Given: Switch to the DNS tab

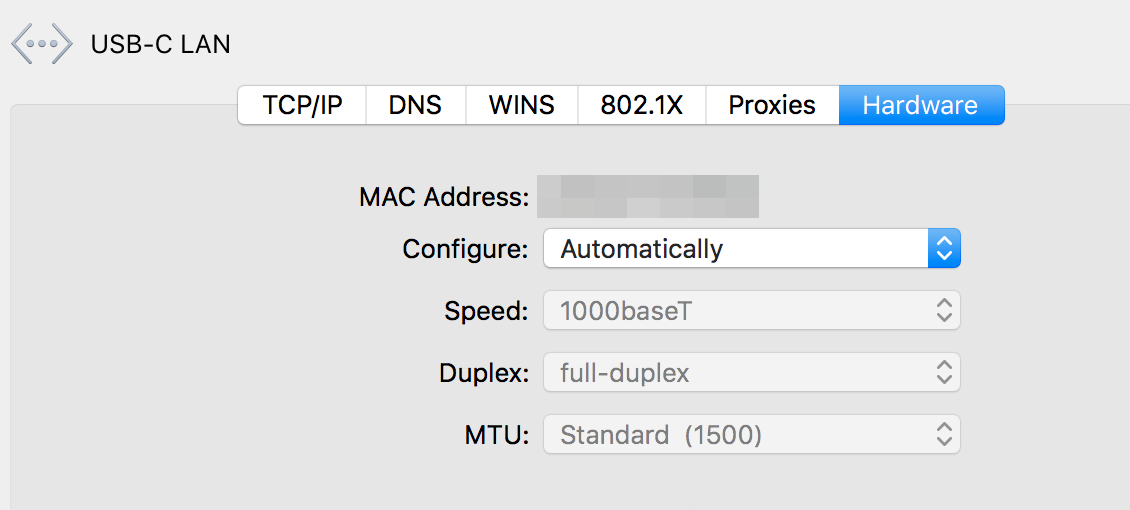Looking at the screenshot, I should (415, 105).
